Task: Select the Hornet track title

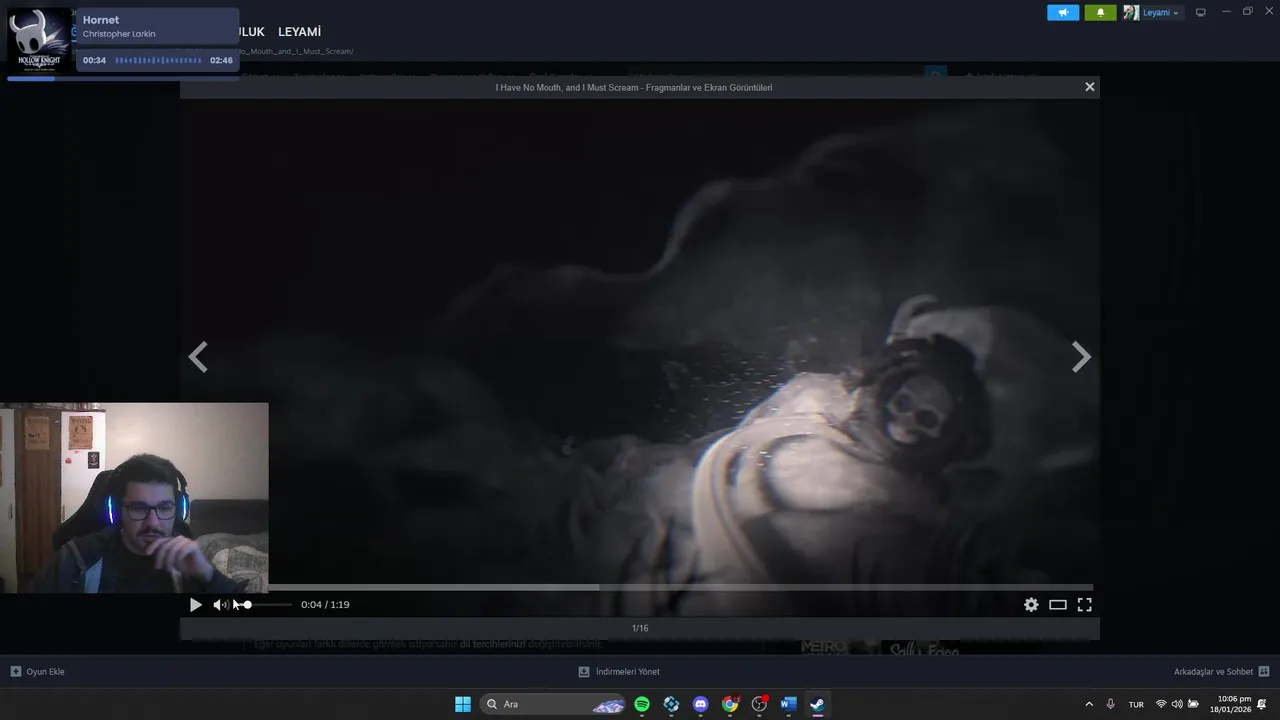Action: click(101, 20)
